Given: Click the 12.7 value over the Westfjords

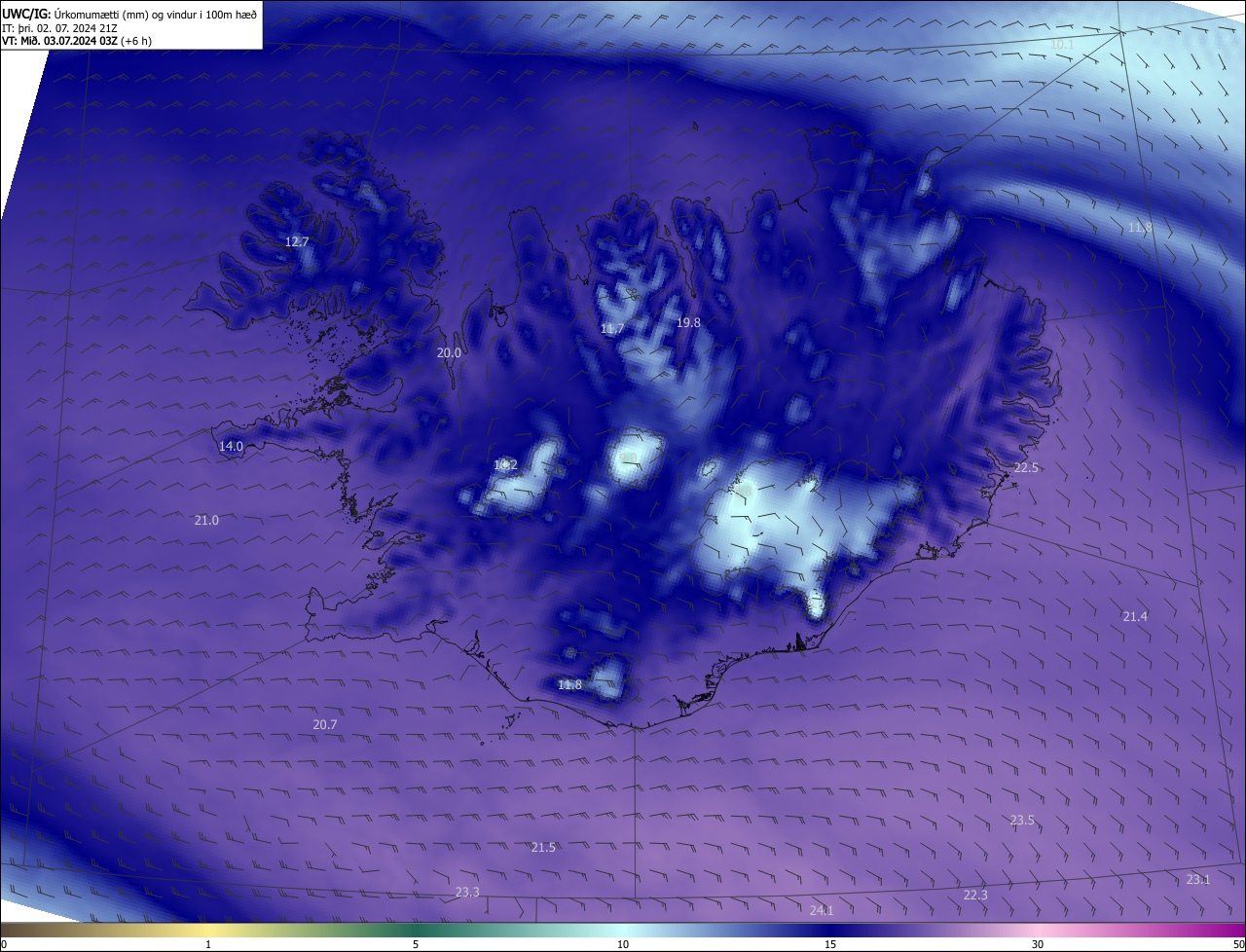Looking at the screenshot, I should pyautogui.click(x=297, y=241).
